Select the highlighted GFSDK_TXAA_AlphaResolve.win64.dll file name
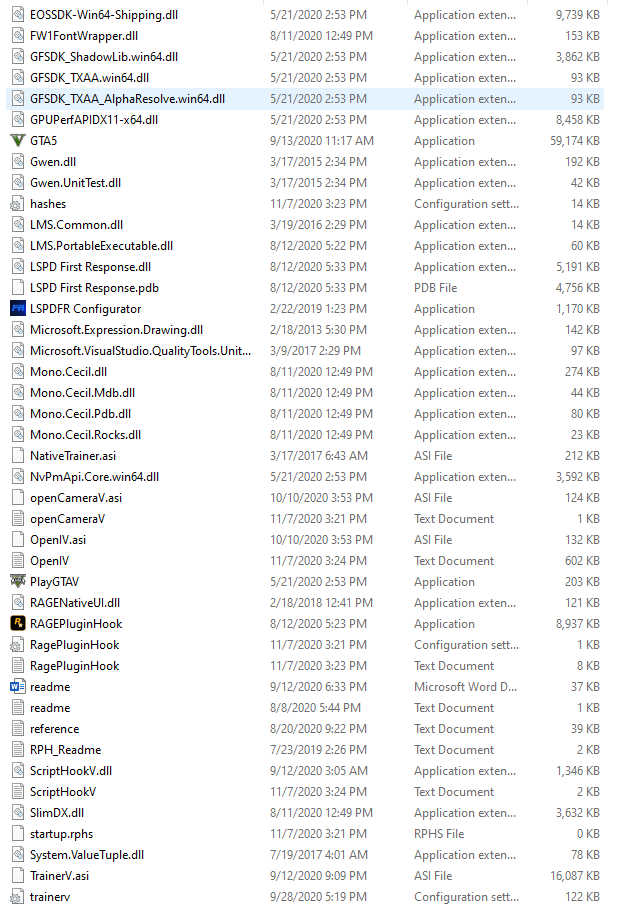The image size is (636, 912). [127, 99]
